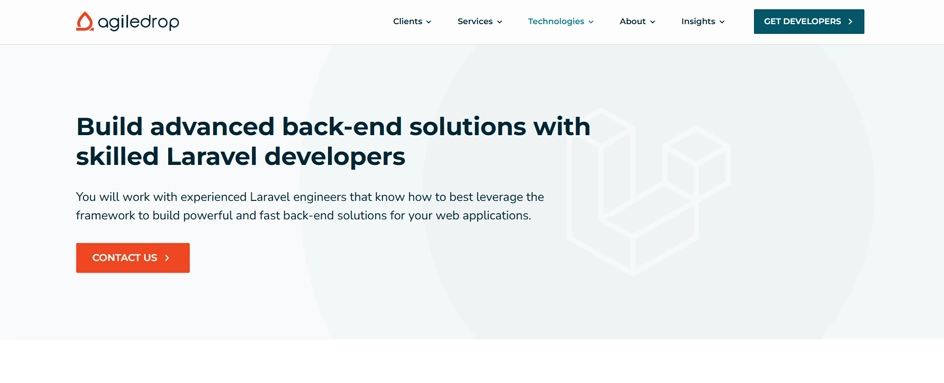Open the Insights menu
The width and height of the screenshot is (944, 383).
[703, 22]
